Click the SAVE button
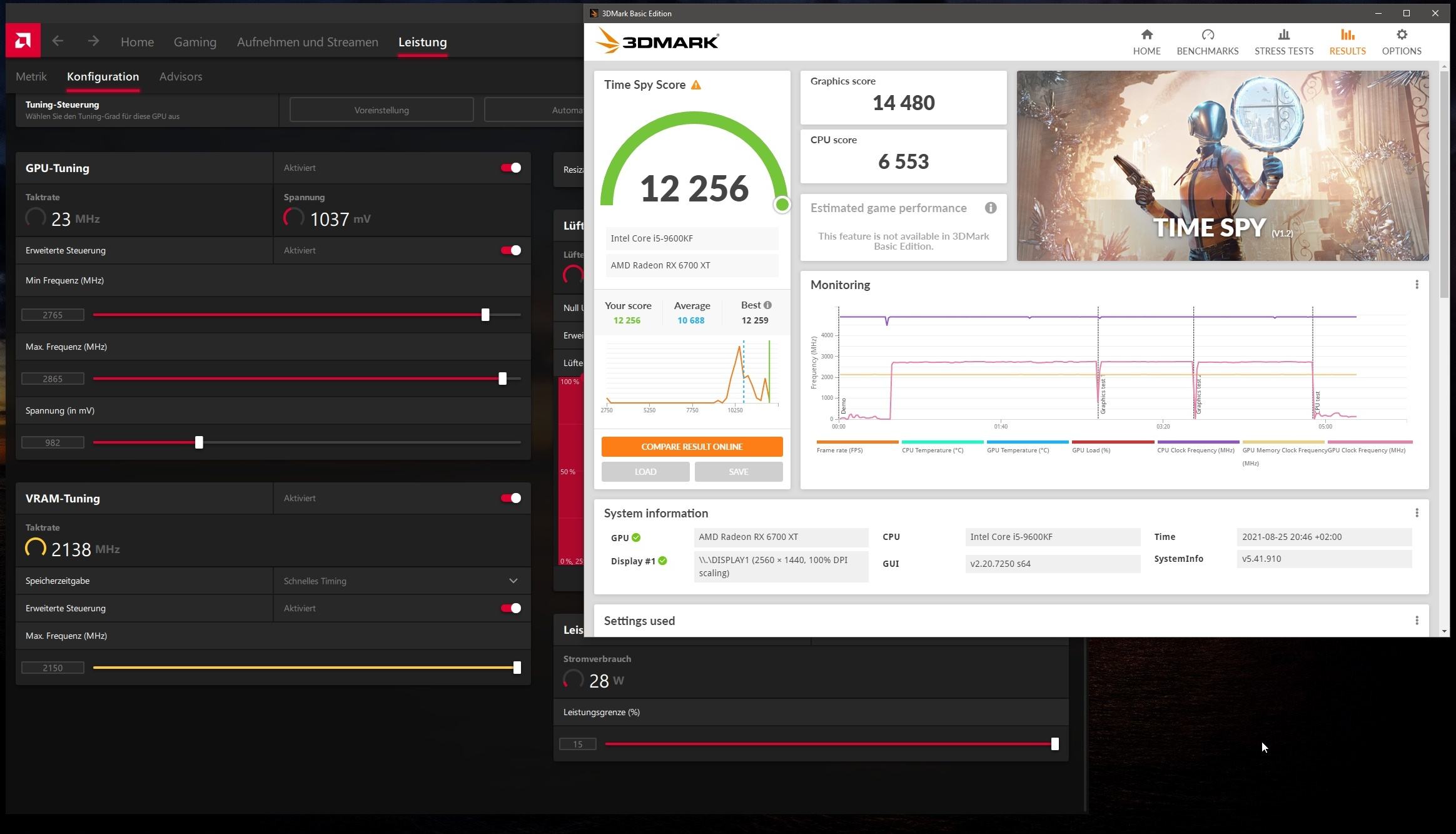 point(739,472)
